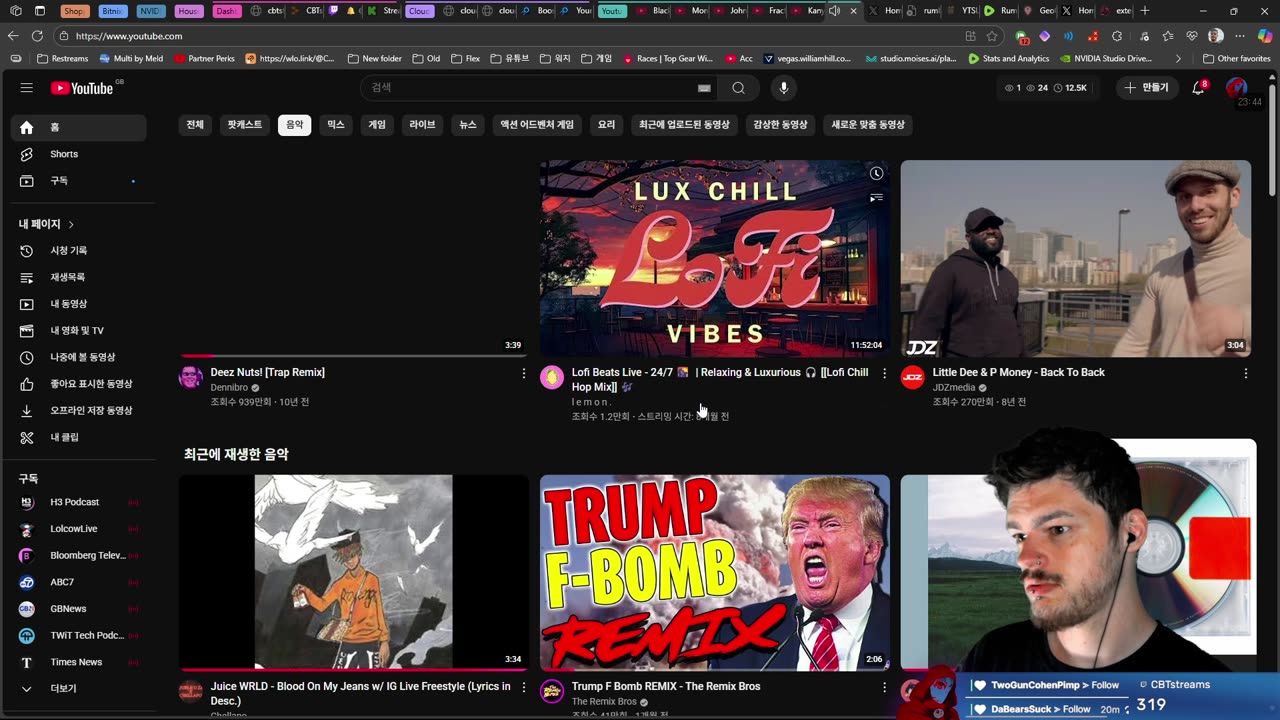Image resolution: width=1280 pixels, height=720 pixels.
Task: Favorite this page with star icon
Action: 992,36
